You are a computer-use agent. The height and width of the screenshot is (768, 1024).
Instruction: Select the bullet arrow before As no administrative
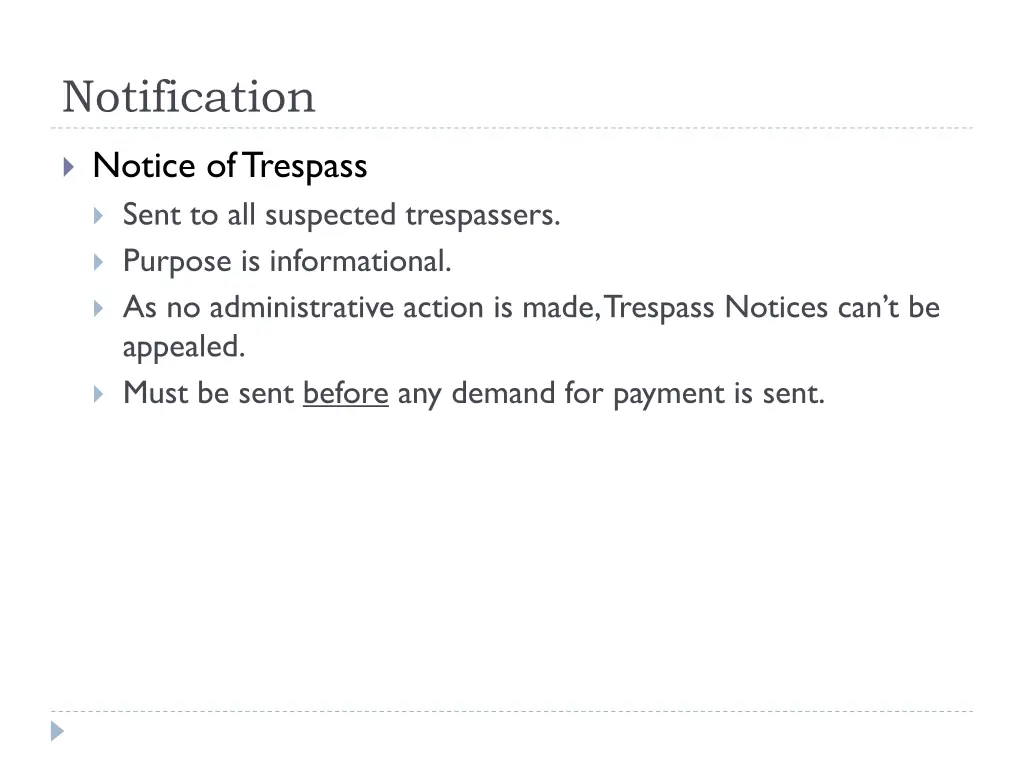tap(98, 308)
